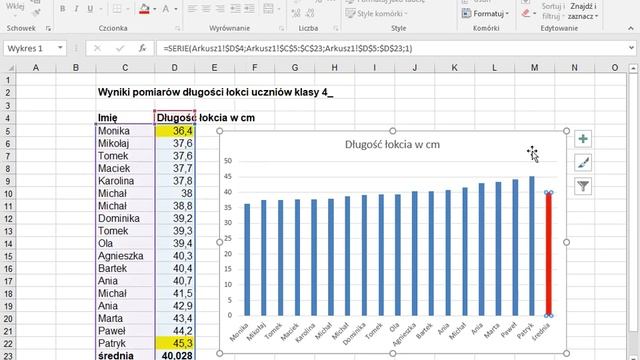640x360 pixels.
Task: Align text right
Action: 220,9
